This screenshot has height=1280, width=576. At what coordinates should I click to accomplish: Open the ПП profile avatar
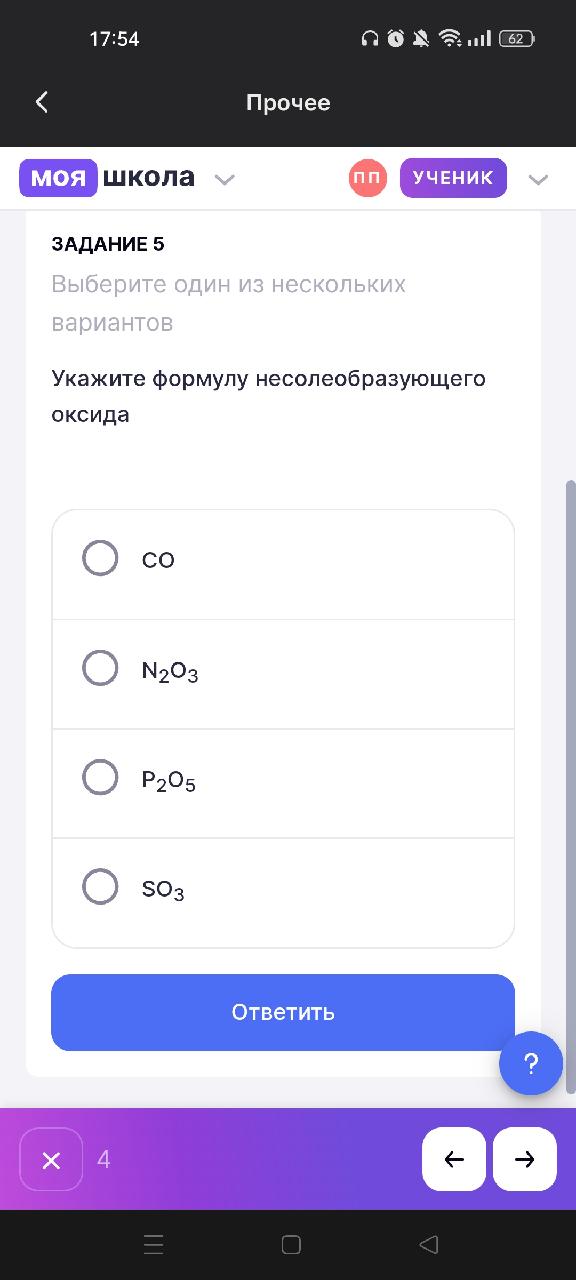click(368, 178)
